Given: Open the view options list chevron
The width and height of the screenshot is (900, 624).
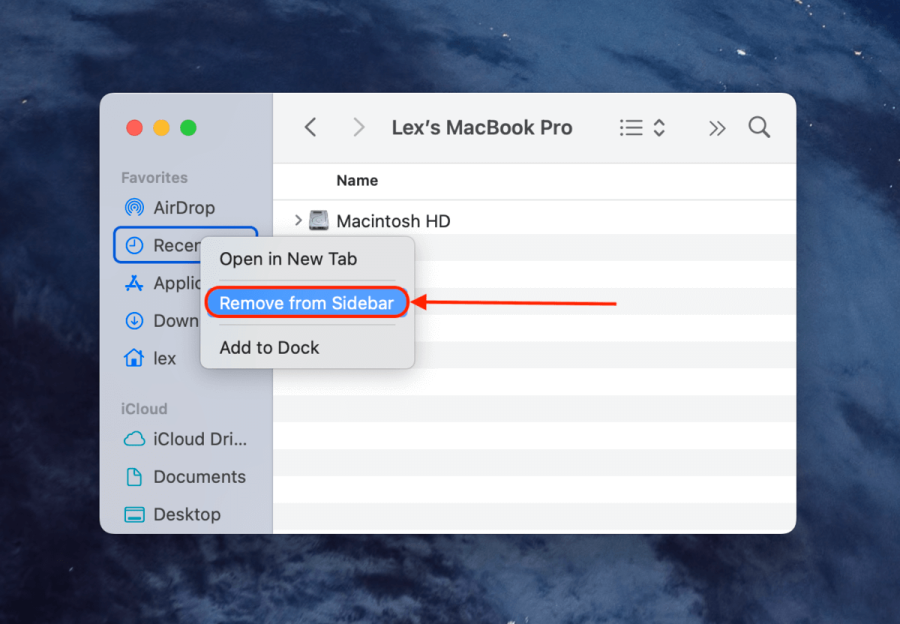Looking at the screenshot, I should pyautogui.click(x=660, y=127).
